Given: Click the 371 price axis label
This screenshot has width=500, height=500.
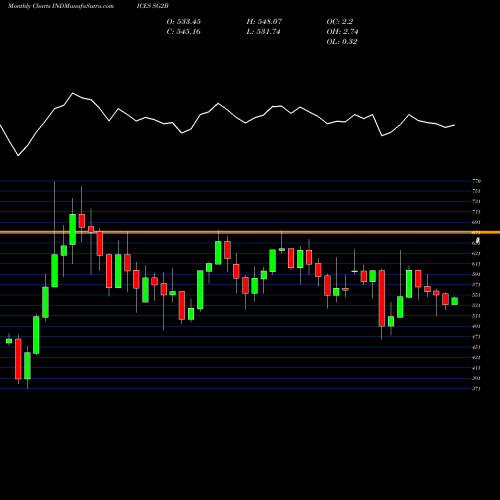Looking at the screenshot, I should [477, 389].
